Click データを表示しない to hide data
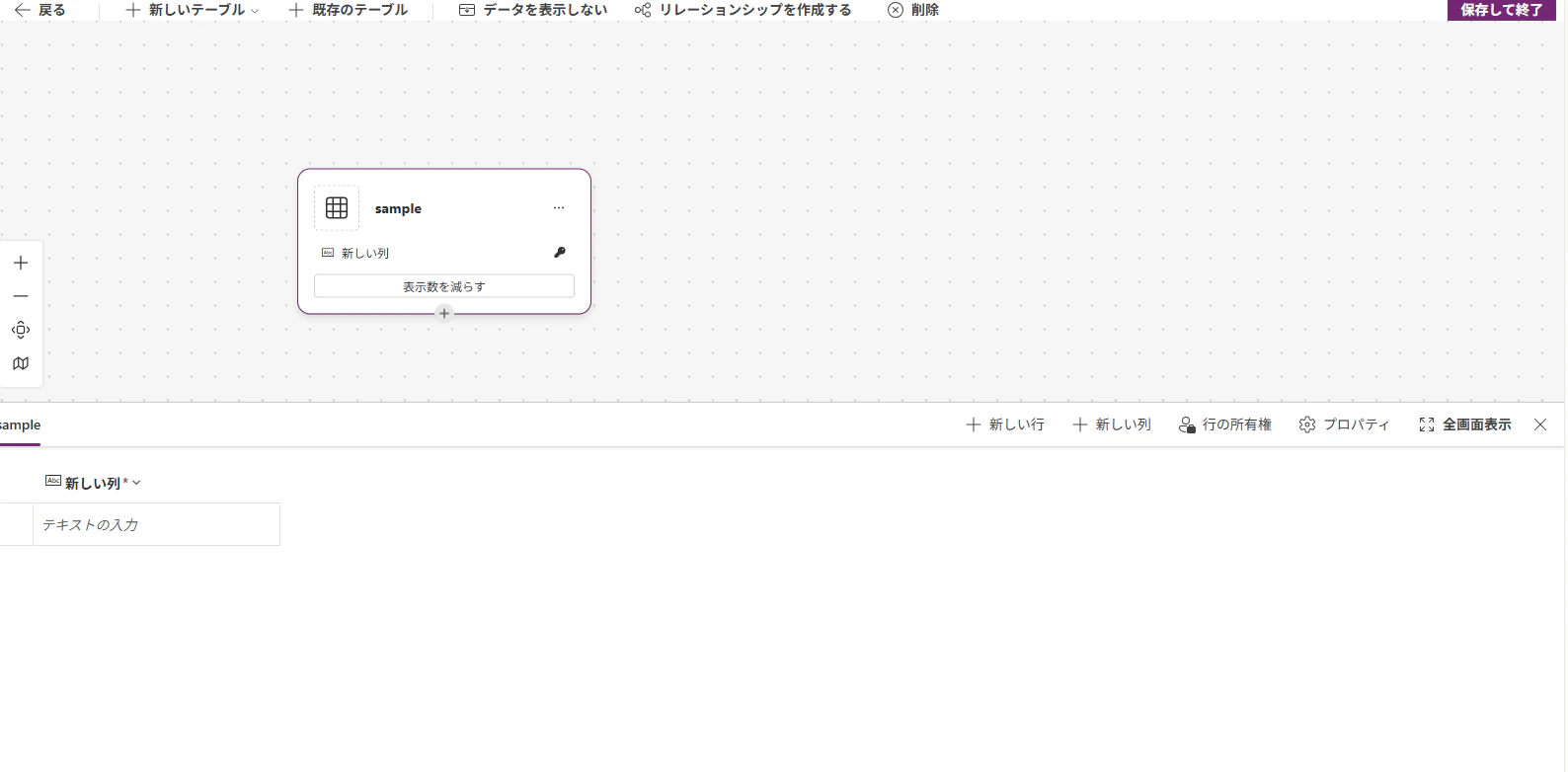 (x=533, y=10)
